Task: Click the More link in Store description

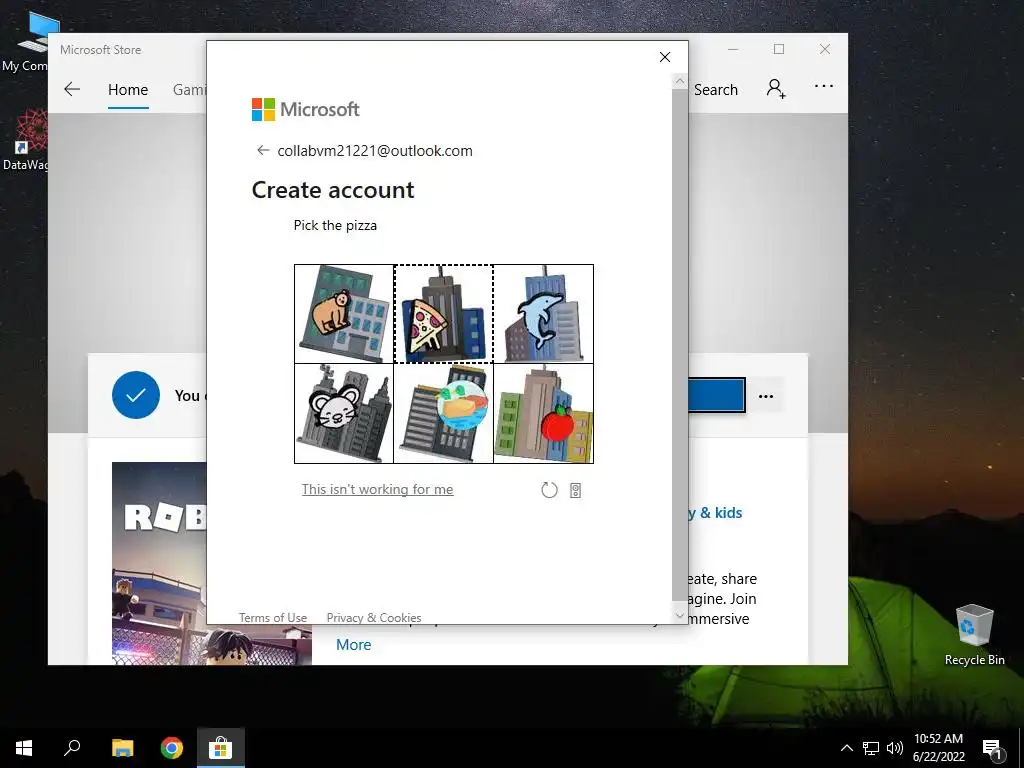Action: [353, 645]
